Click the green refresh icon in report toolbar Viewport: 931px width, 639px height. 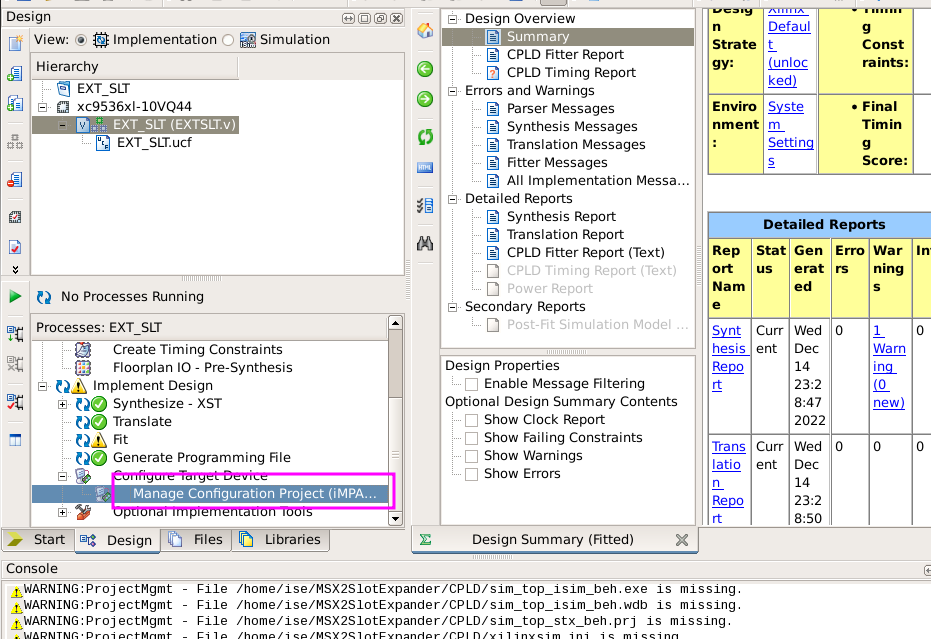click(425, 136)
